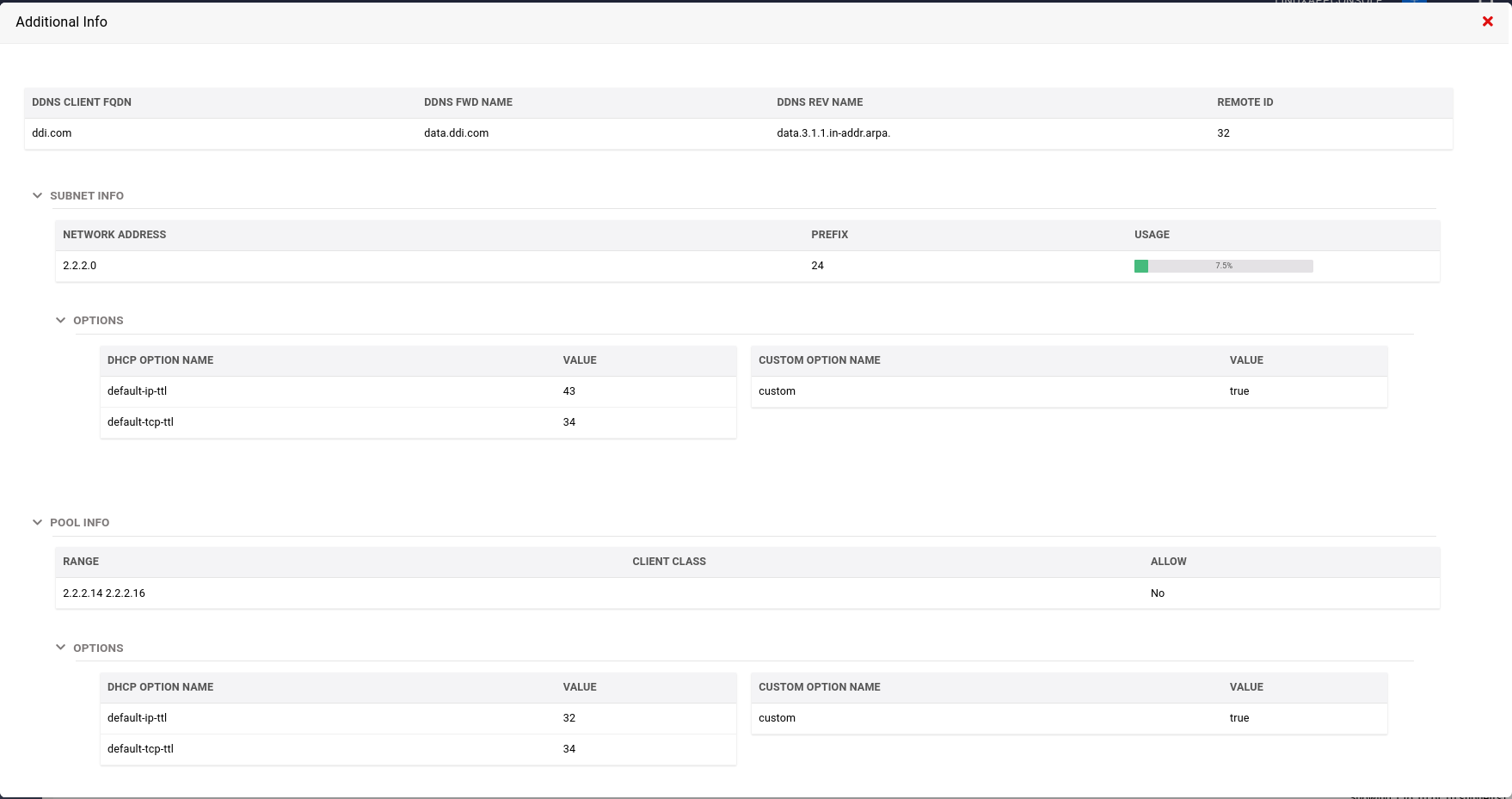This screenshot has width=1512, height=799.
Task: Click the DDNS Client FQDN column header
Action: [x=82, y=102]
